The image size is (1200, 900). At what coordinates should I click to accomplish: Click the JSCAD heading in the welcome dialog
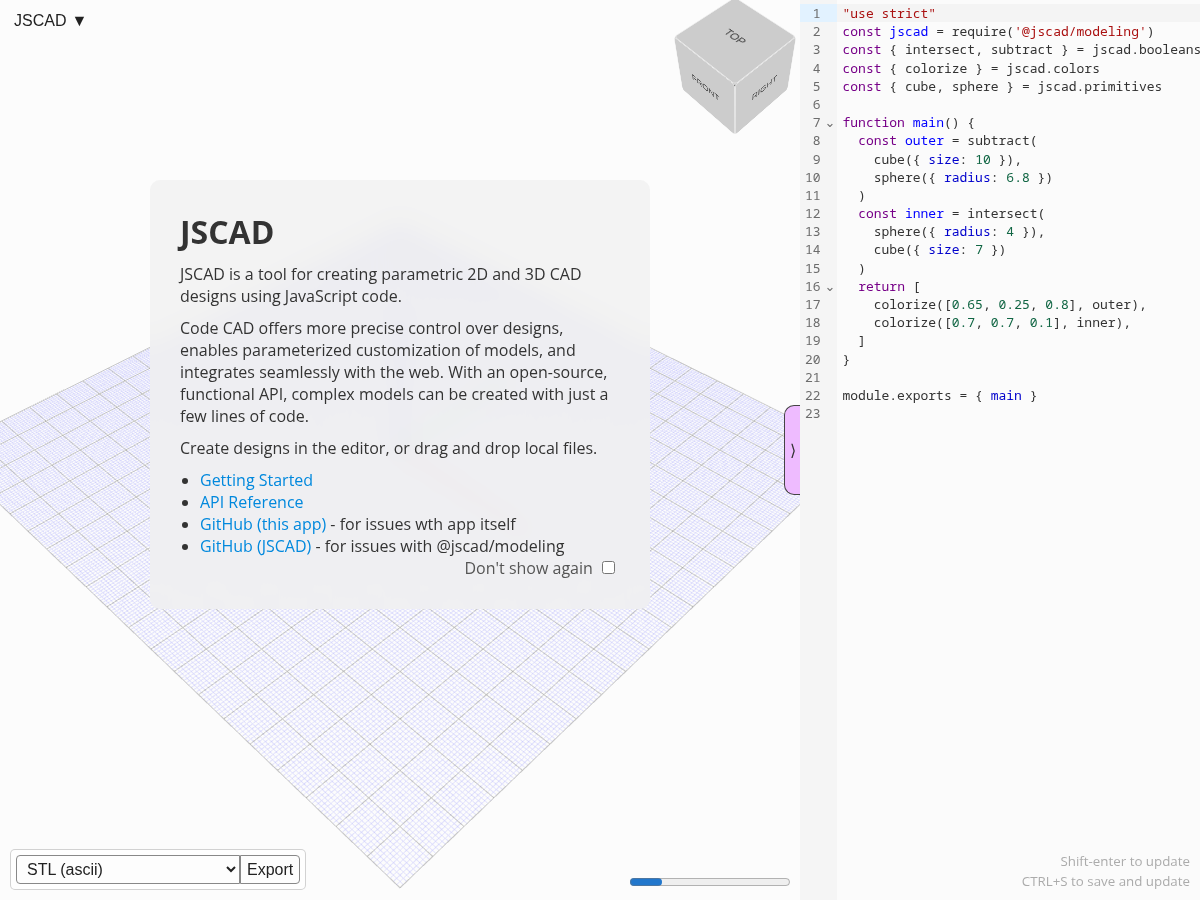click(227, 232)
